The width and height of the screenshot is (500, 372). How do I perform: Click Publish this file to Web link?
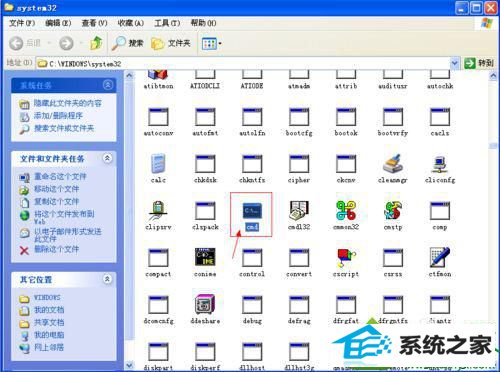click(64, 217)
